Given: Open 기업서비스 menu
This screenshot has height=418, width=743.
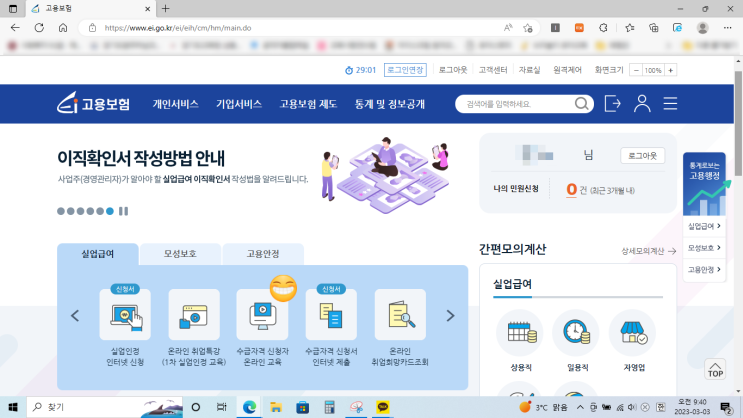Looking at the screenshot, I should (x=239, y=104).
